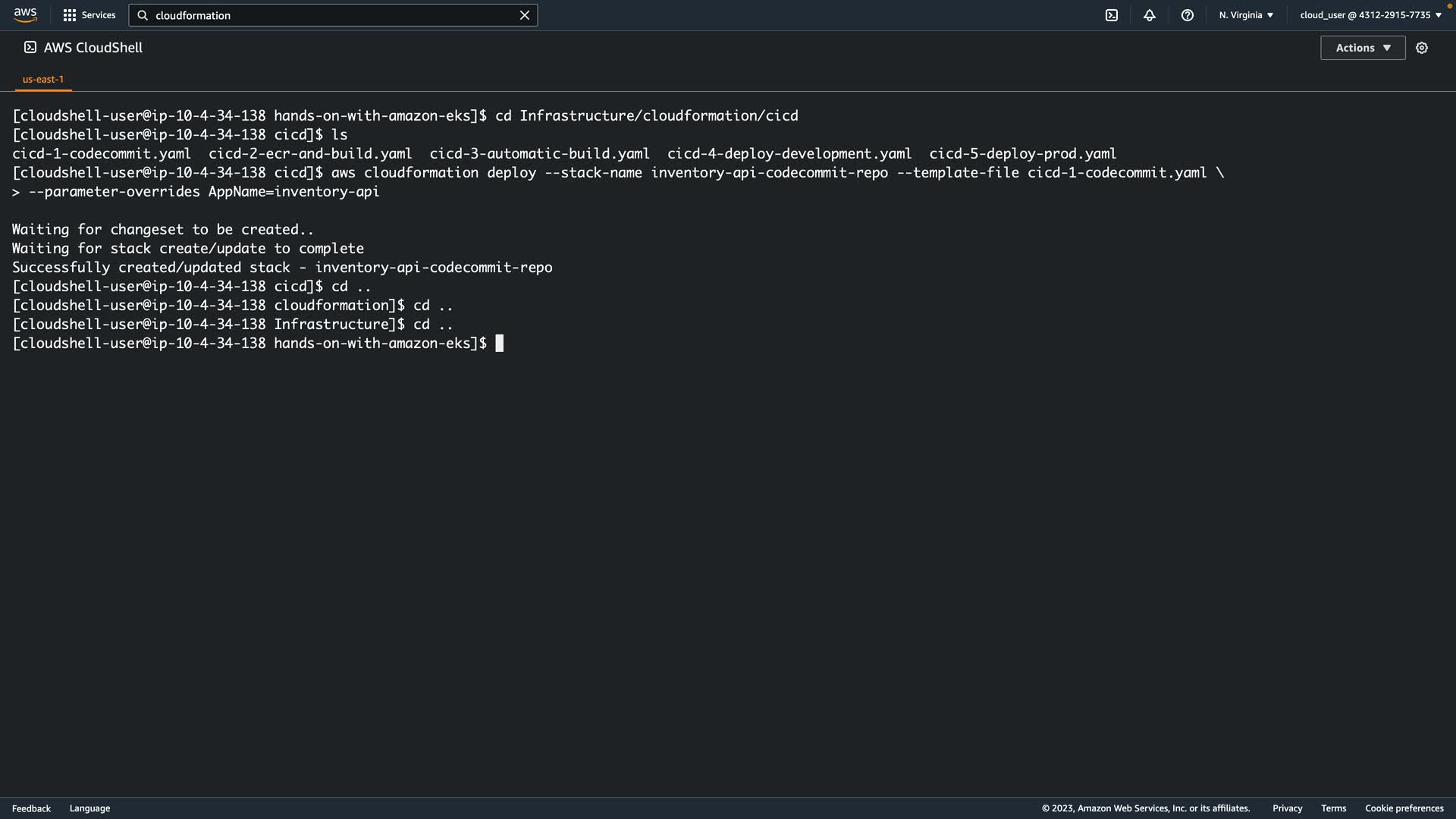Expand the cloud_user account menu
Screen dimensions: 1456x819
pos(1370,15)
